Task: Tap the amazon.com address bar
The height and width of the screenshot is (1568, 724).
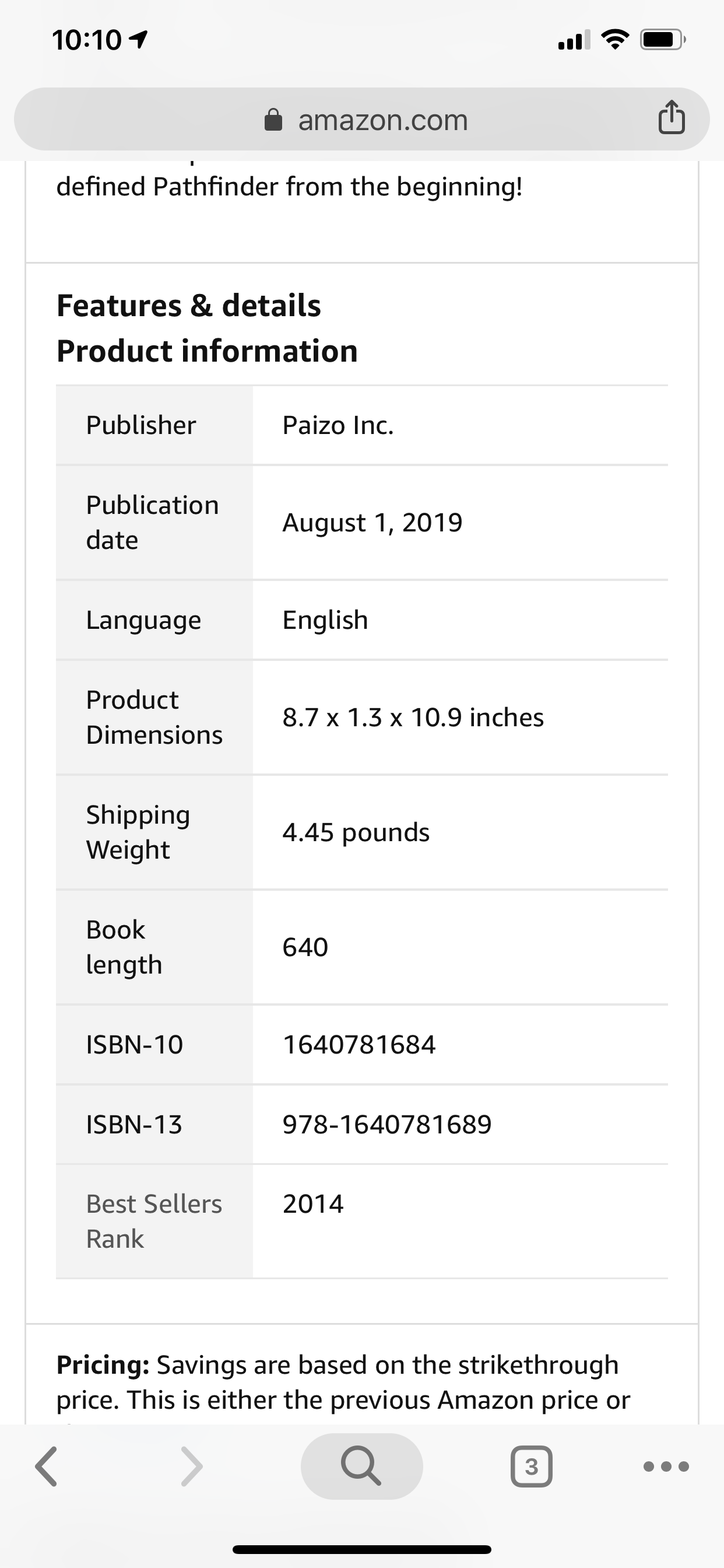Action: coord(362,120)
